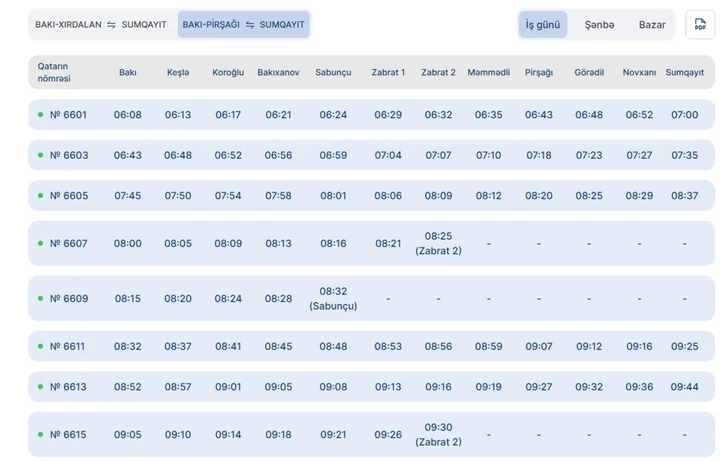This screenshot has height=462, width=728.
Task: Click the swap arrows in BAKI-PİRŞAĞI tab
Action: click(x=250, y=25)
